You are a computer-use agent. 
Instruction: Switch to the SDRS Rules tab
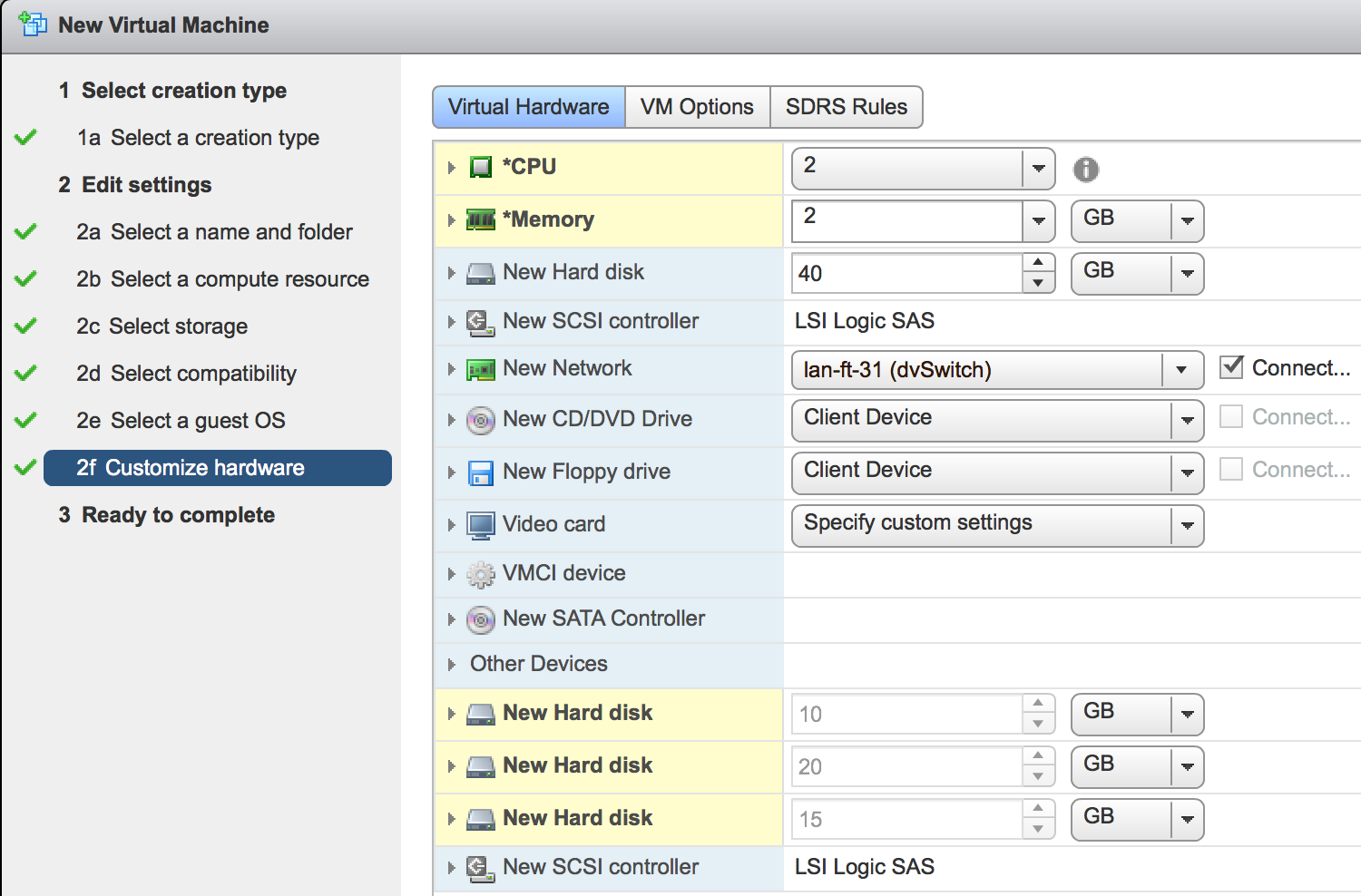847,107
